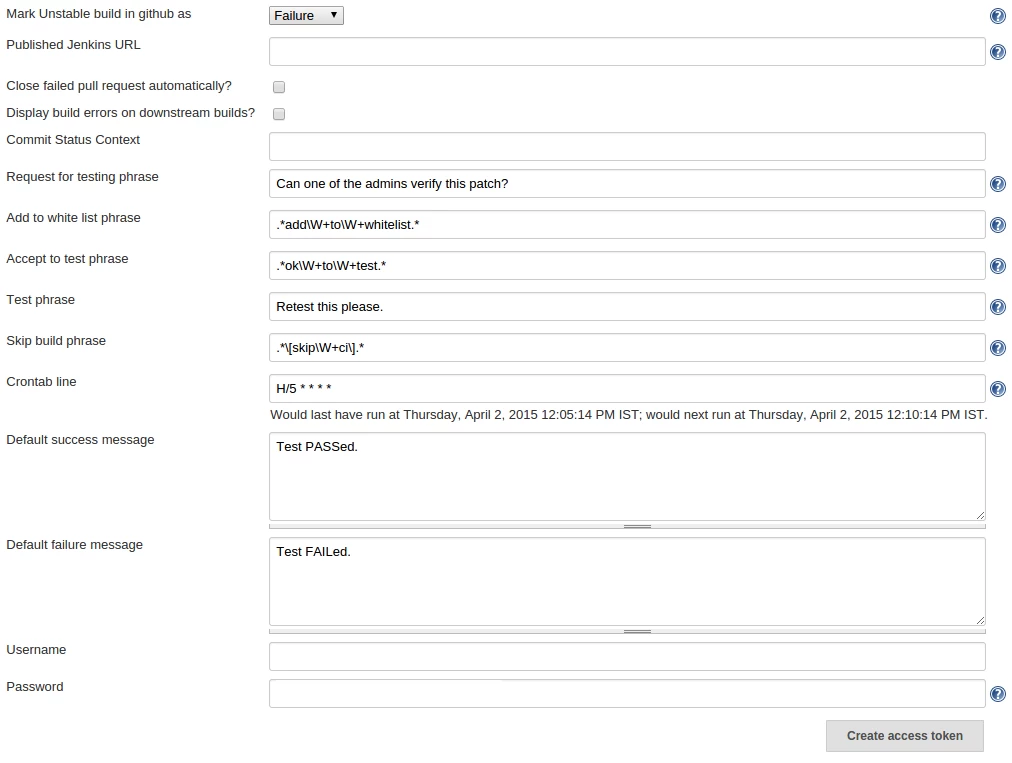This screenshot has width=1012, height=763.
Task: Open help for Accept to test phrase
Action: tap(998, 267)
